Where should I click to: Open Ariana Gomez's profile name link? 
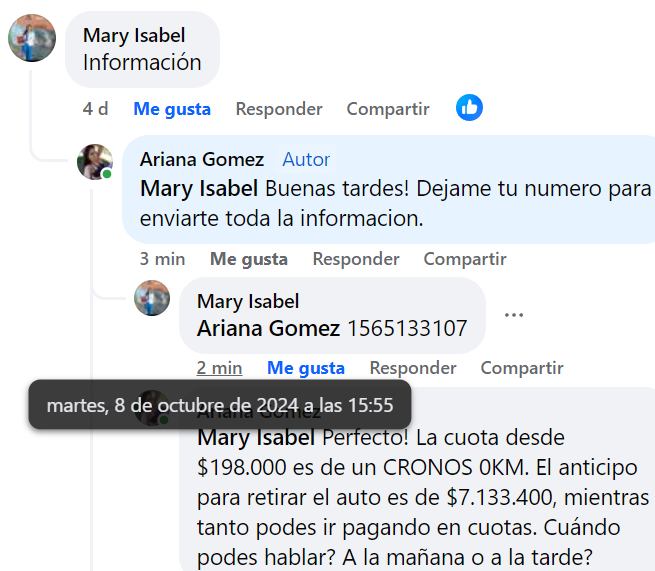[x=202, y=160]
